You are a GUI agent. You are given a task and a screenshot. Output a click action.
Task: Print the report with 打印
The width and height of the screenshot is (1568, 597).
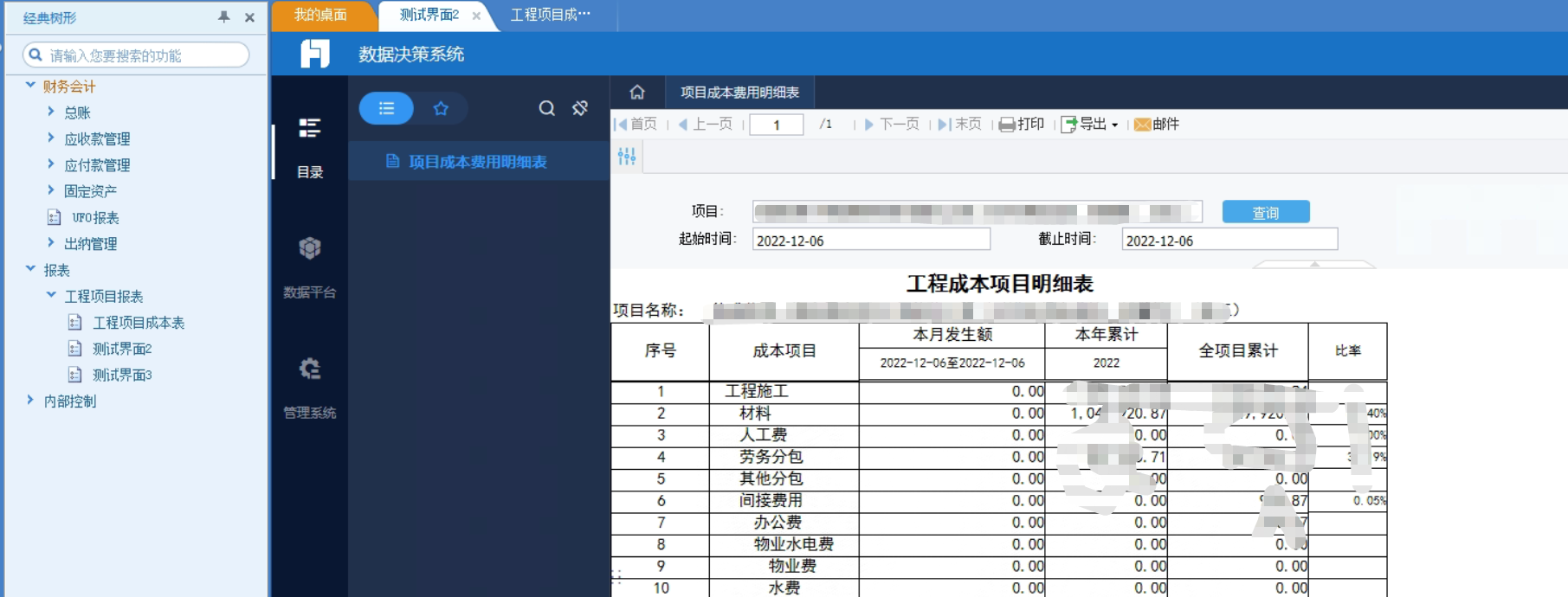click(1022, 124)
